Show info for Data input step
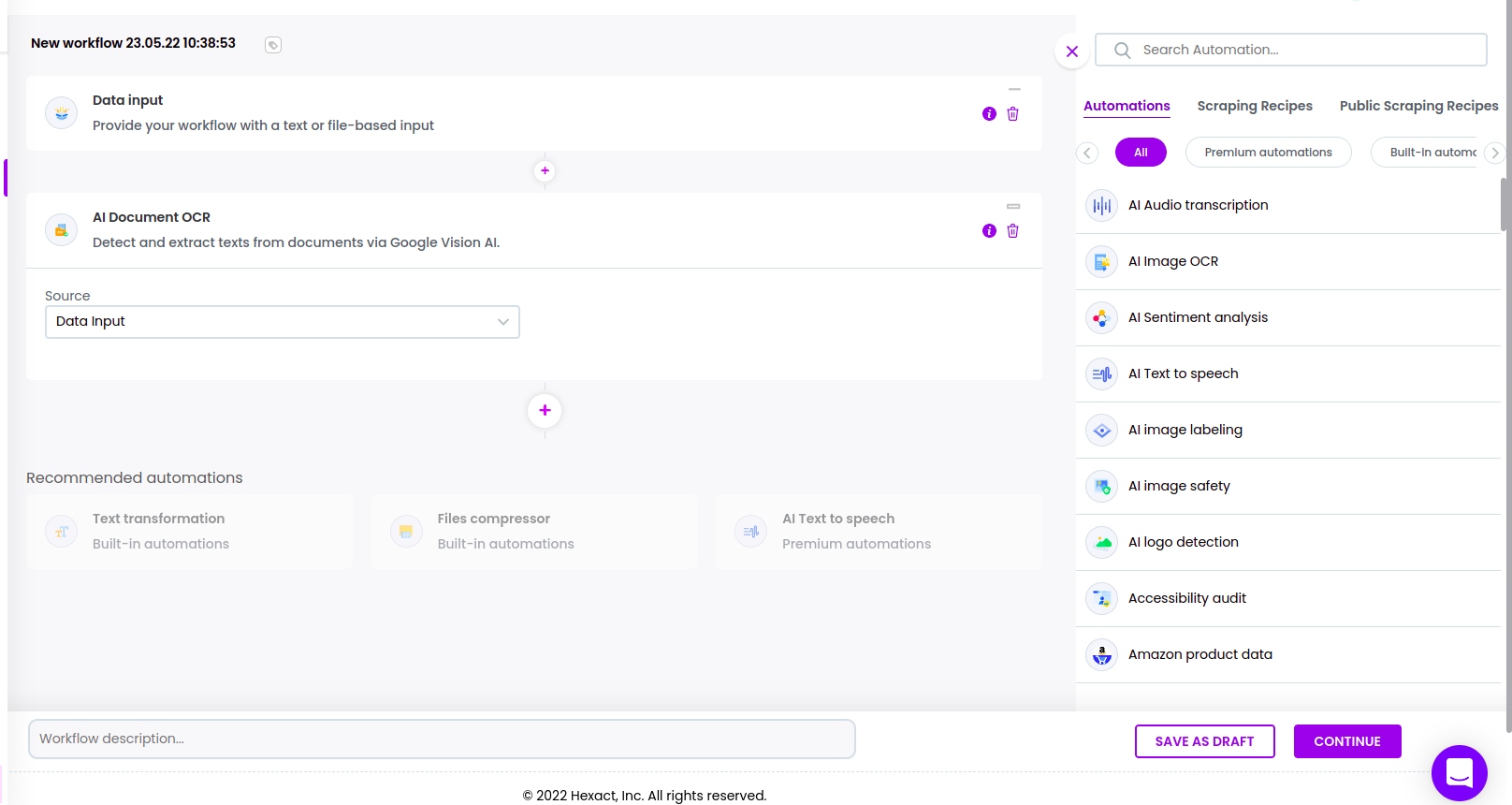The image size is (1512, 805). point(989,114)
